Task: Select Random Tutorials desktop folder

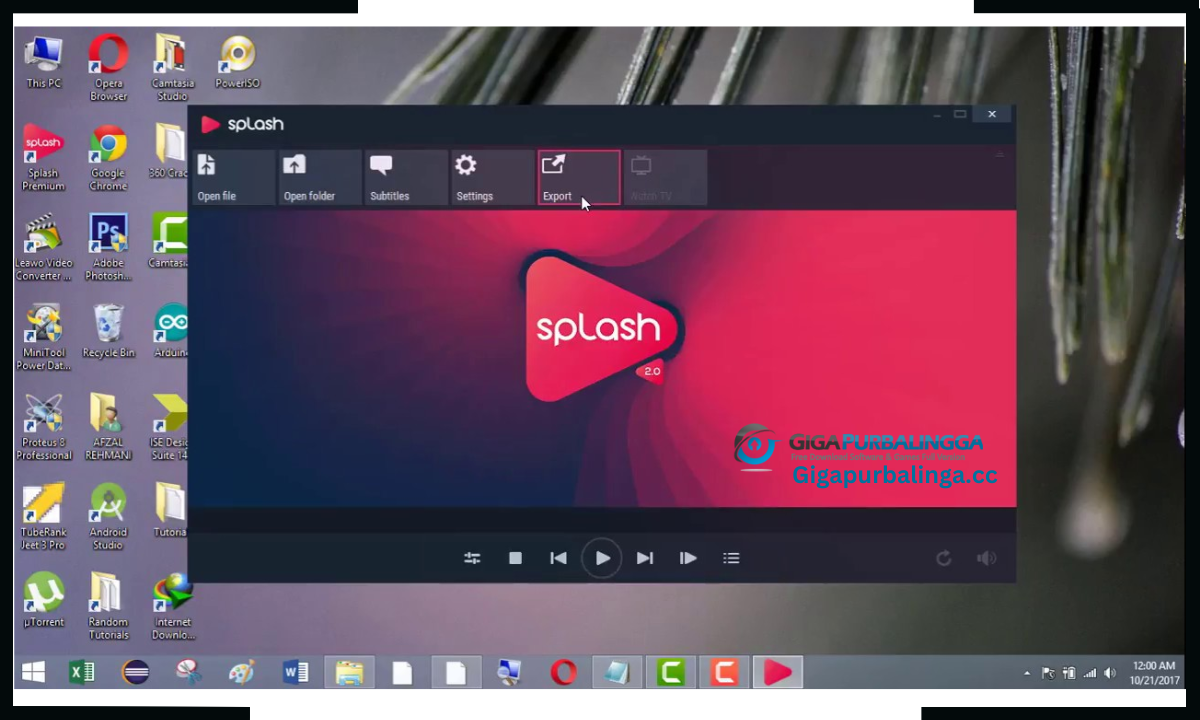Action: click(x=108, y=606)
